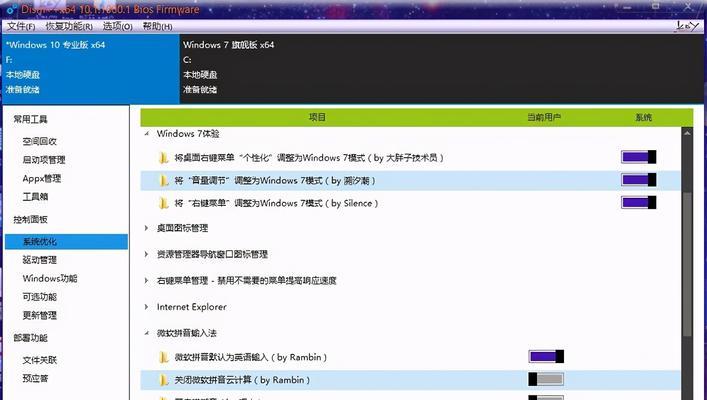The image size is (707, 400).
Task: Expand the 桌面图标管理 group
Action: click(x=147, y=228)
